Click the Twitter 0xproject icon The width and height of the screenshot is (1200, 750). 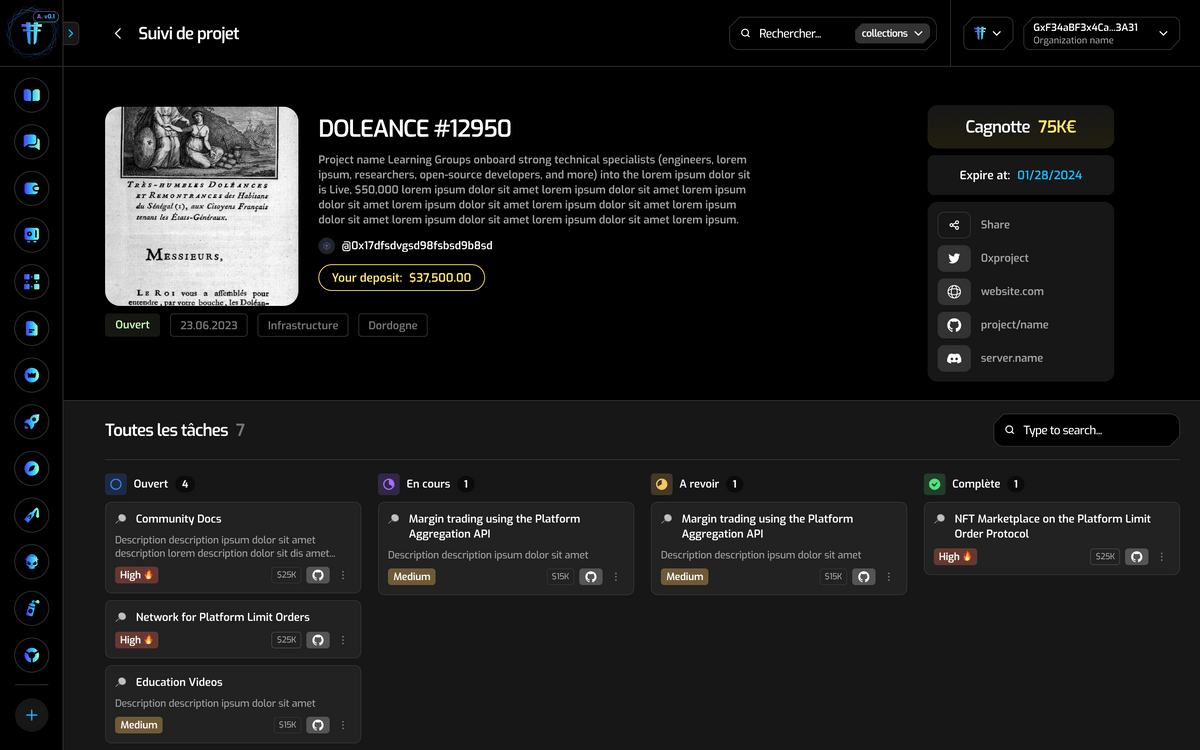954,258
